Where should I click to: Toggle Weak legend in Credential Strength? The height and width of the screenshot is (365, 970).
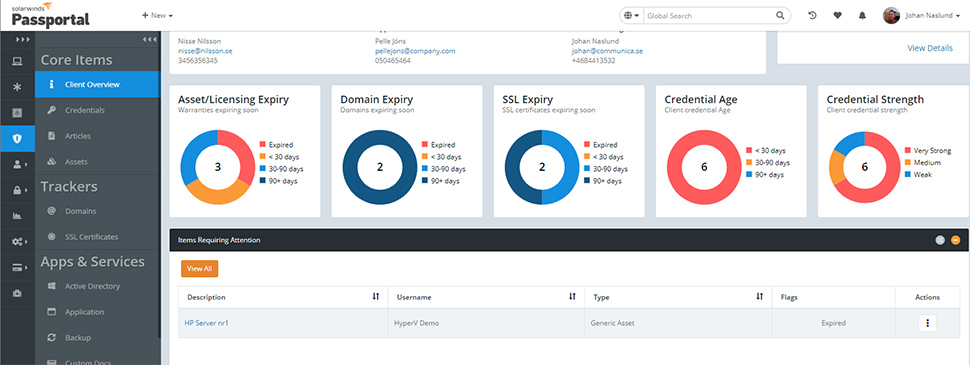(x=917, y=174)
